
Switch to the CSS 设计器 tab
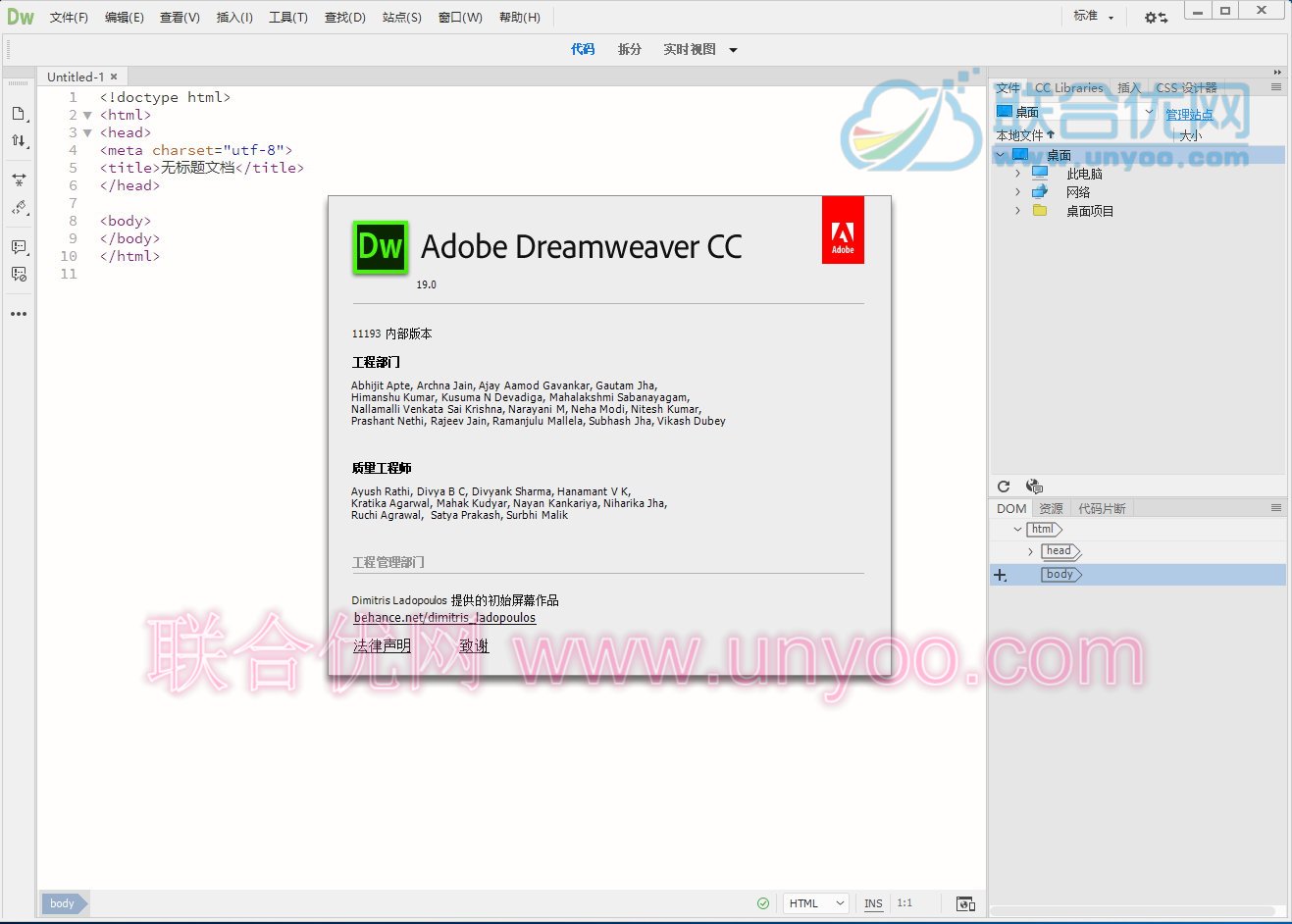click(1186, 87)
